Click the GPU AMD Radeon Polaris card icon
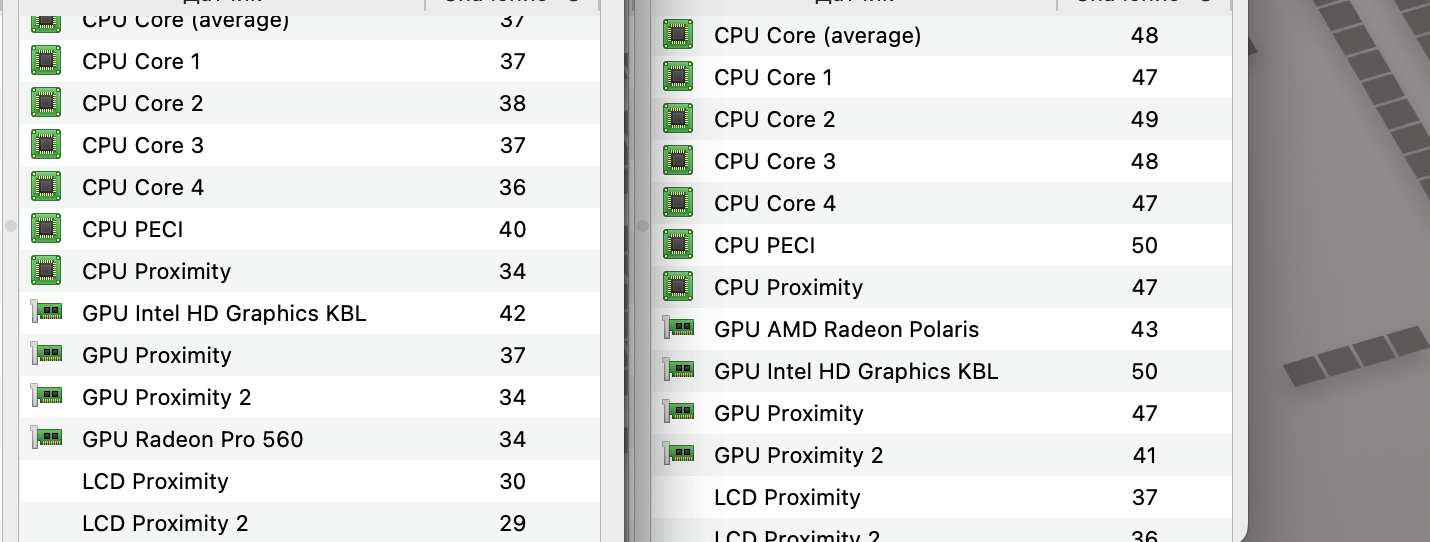The height and width of the screenshot is (542, 1430). (x=678, y=329)
